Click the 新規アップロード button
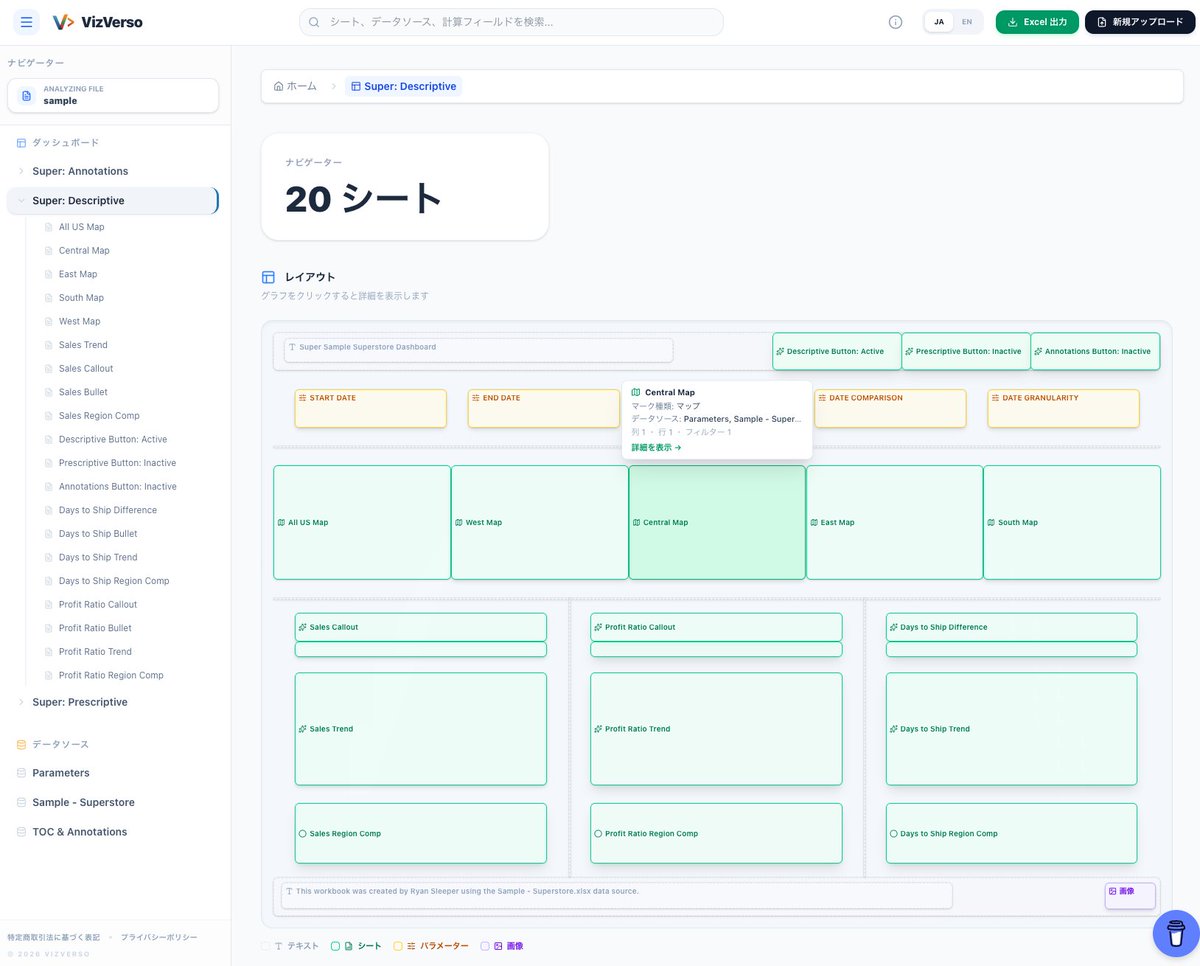 (1140, 22)
